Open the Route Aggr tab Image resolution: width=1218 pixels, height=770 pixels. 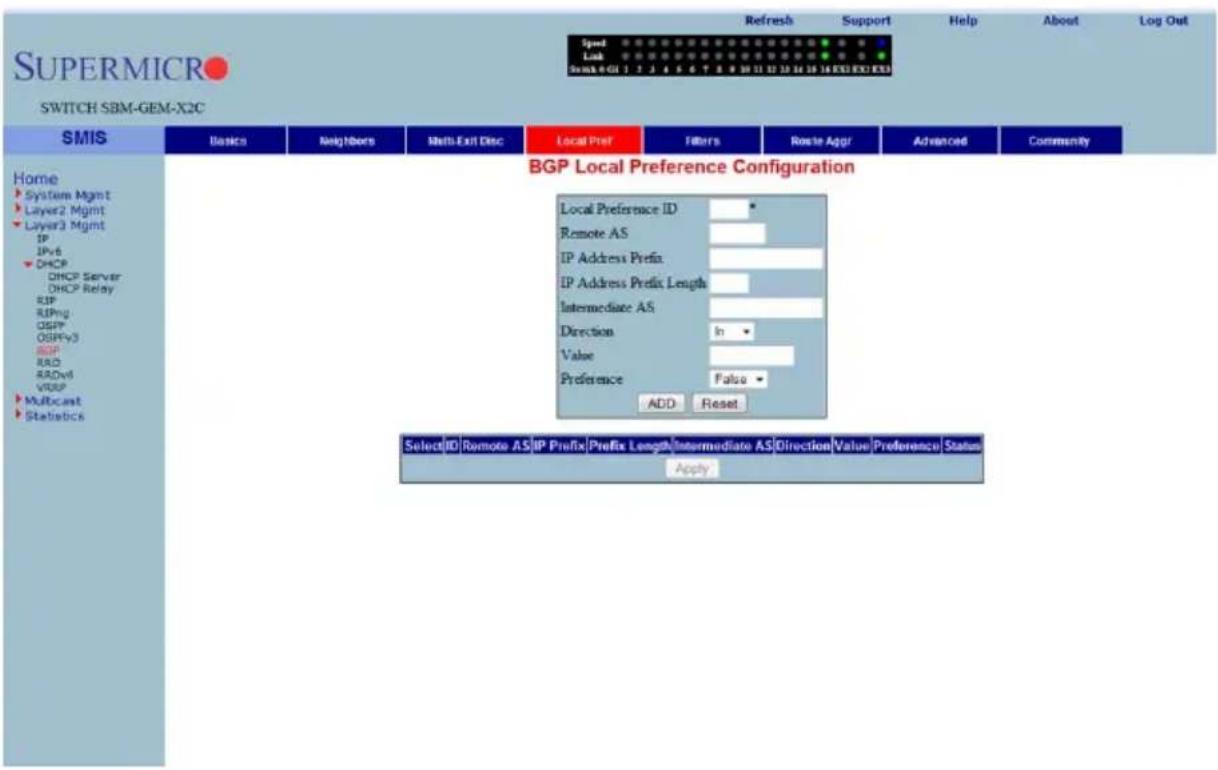[820, 141]
